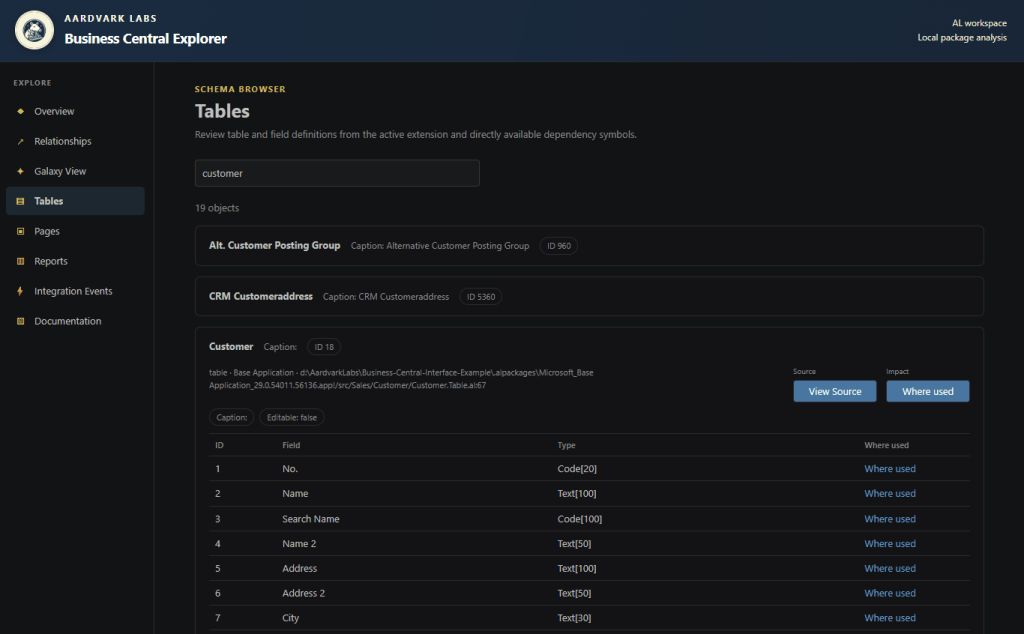Open Where used for the No. field
The width and height of the screenshot is (1024, 634).
889,469
